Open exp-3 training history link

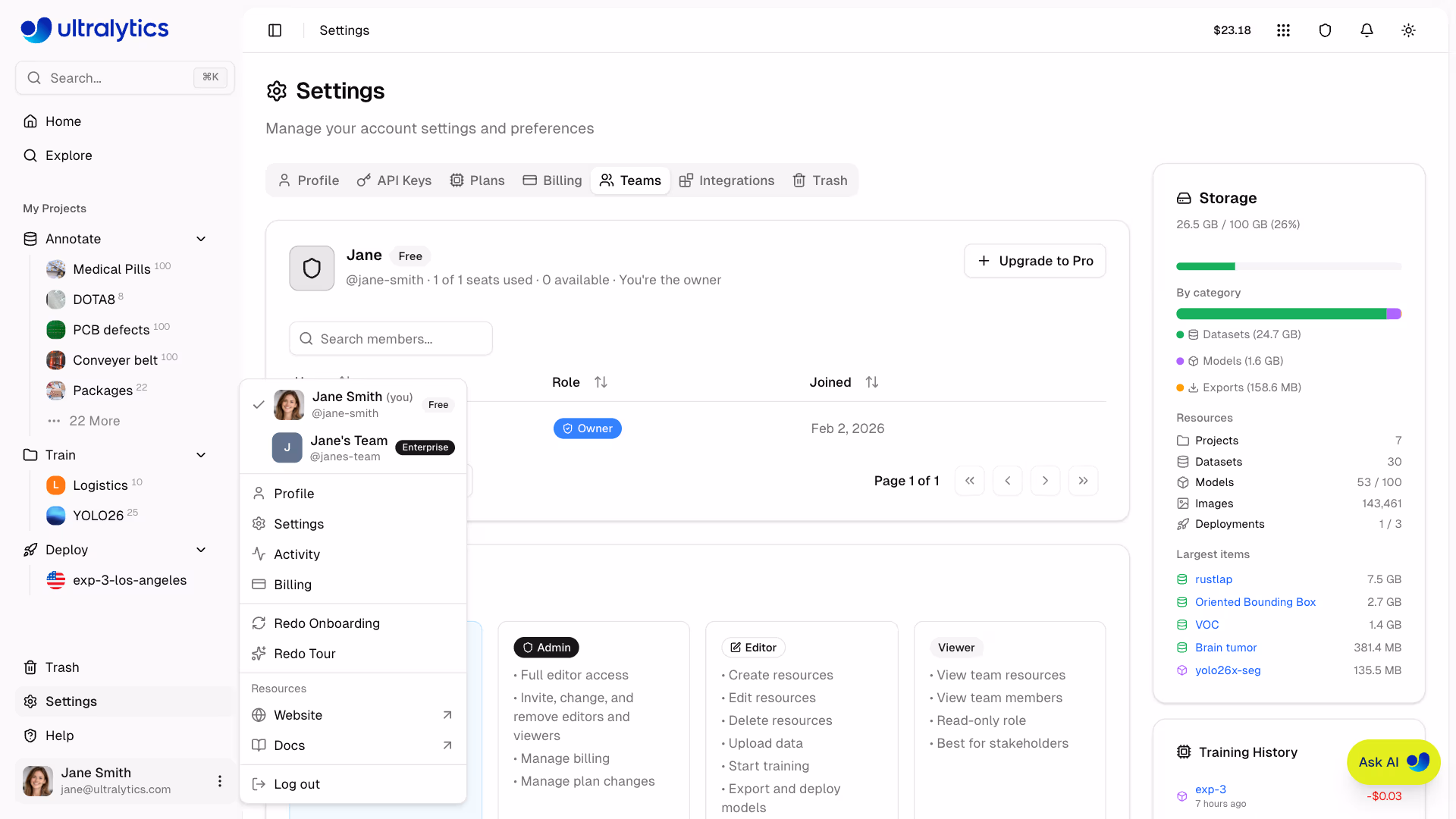[1210, 789]
